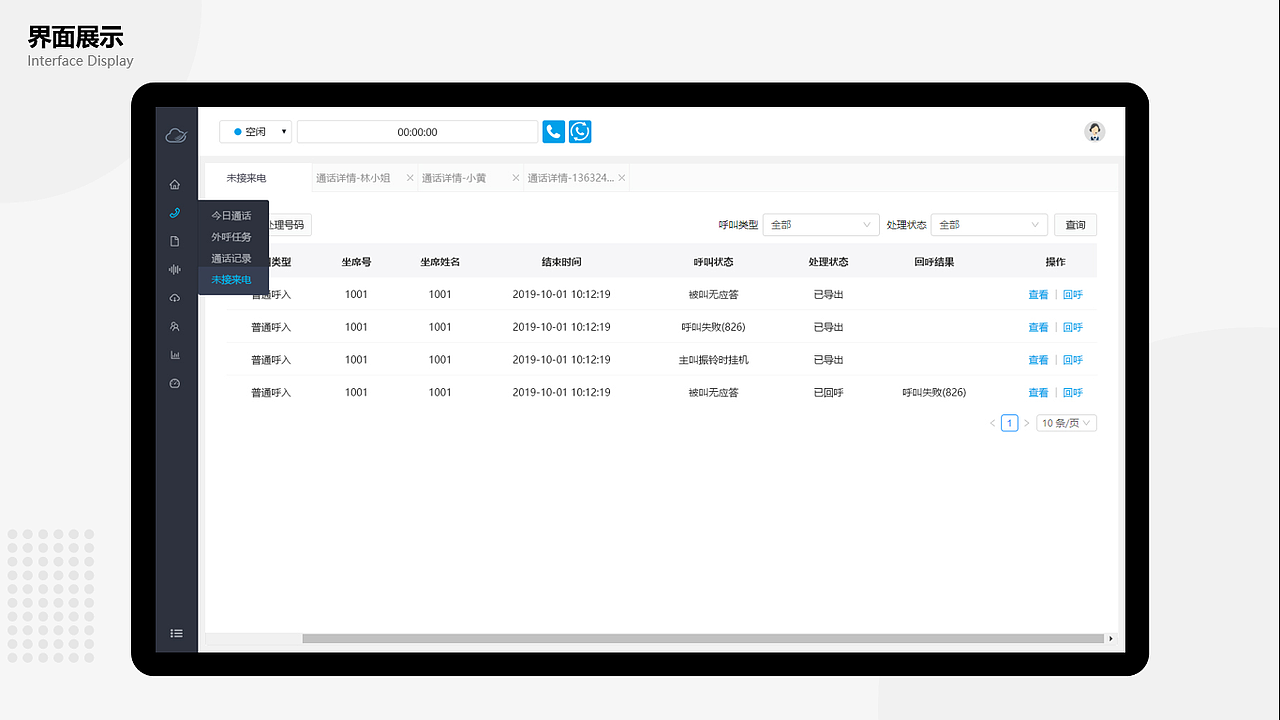Select the phone calls icon in sidebar
The image size is (1280, 720).
click(175, 212)
